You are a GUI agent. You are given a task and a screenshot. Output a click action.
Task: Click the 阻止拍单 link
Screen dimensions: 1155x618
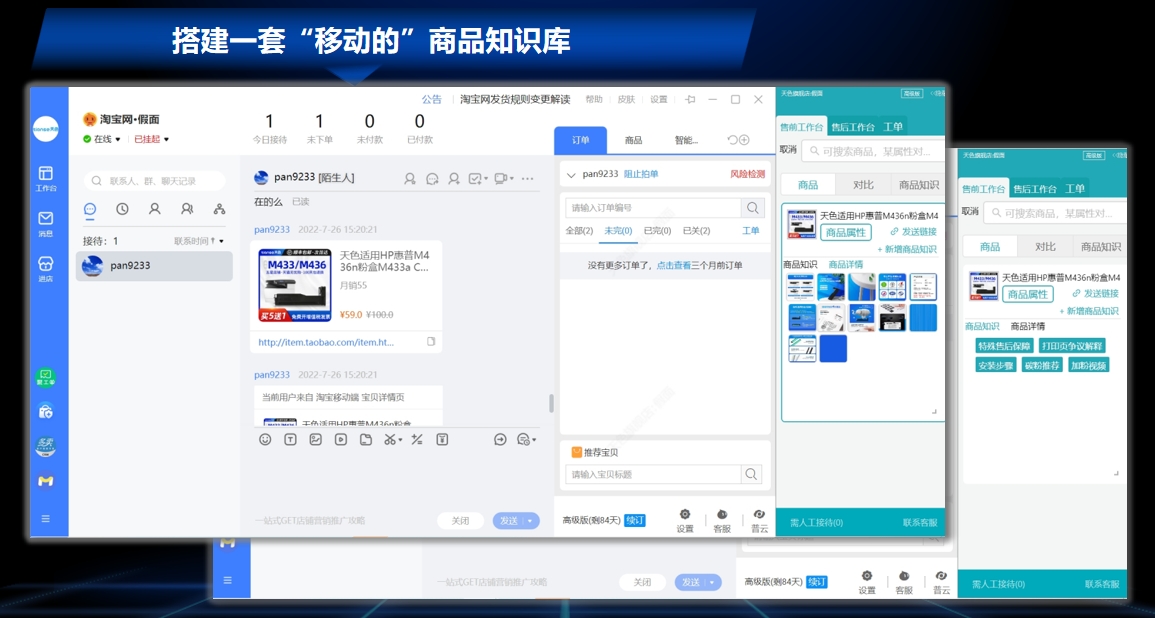[x=641, y=174]
